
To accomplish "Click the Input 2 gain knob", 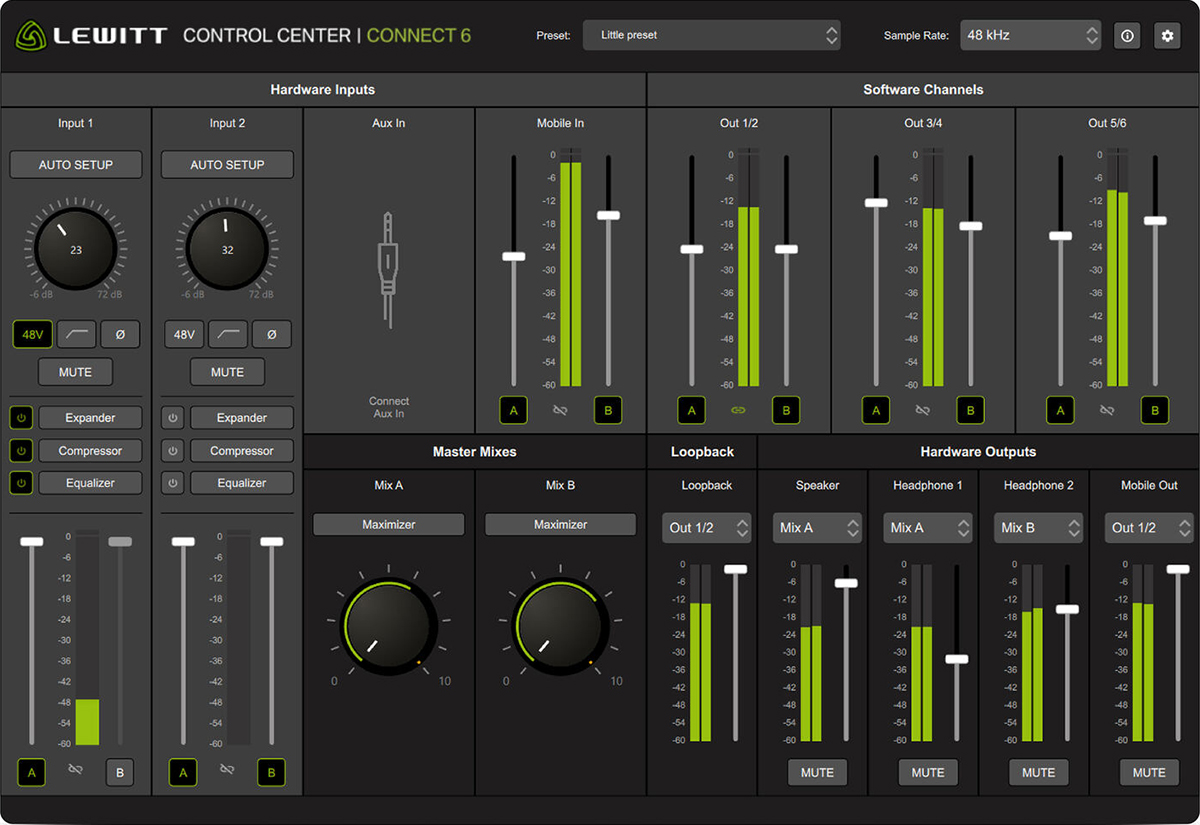I will click(228, 250).
